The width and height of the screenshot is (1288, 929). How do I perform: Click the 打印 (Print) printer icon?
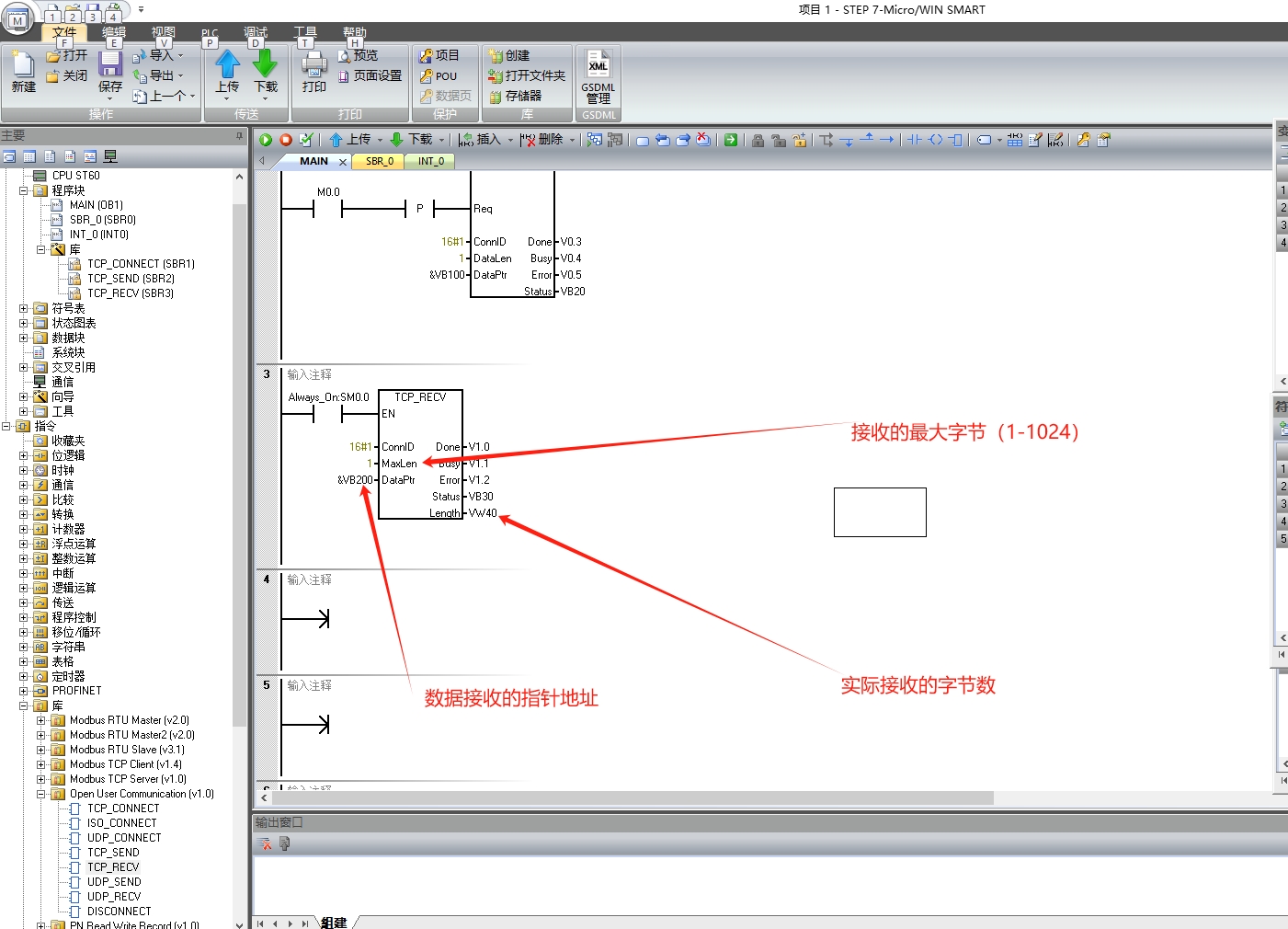pos(314,71)
